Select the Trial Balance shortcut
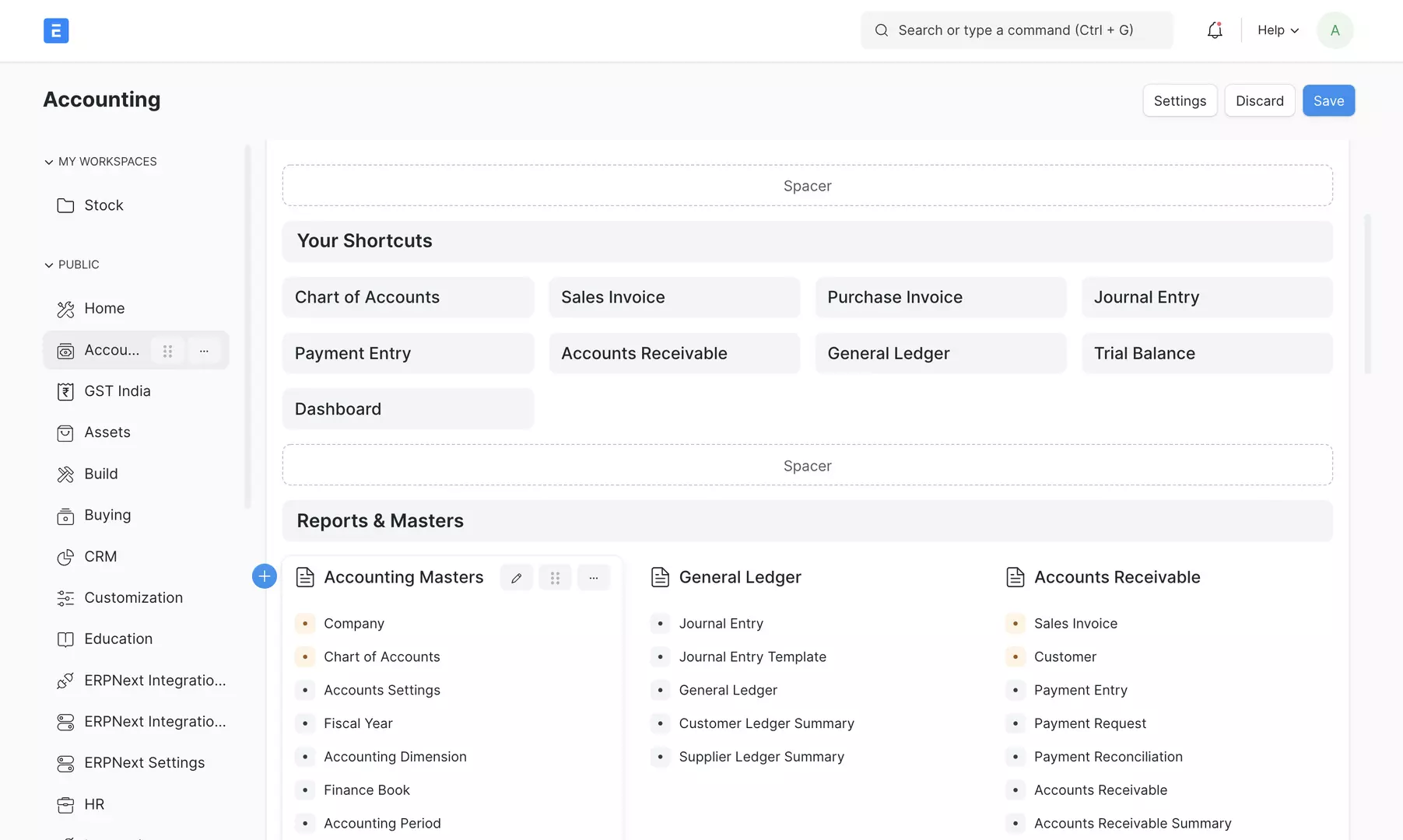 coord(1206,354)
